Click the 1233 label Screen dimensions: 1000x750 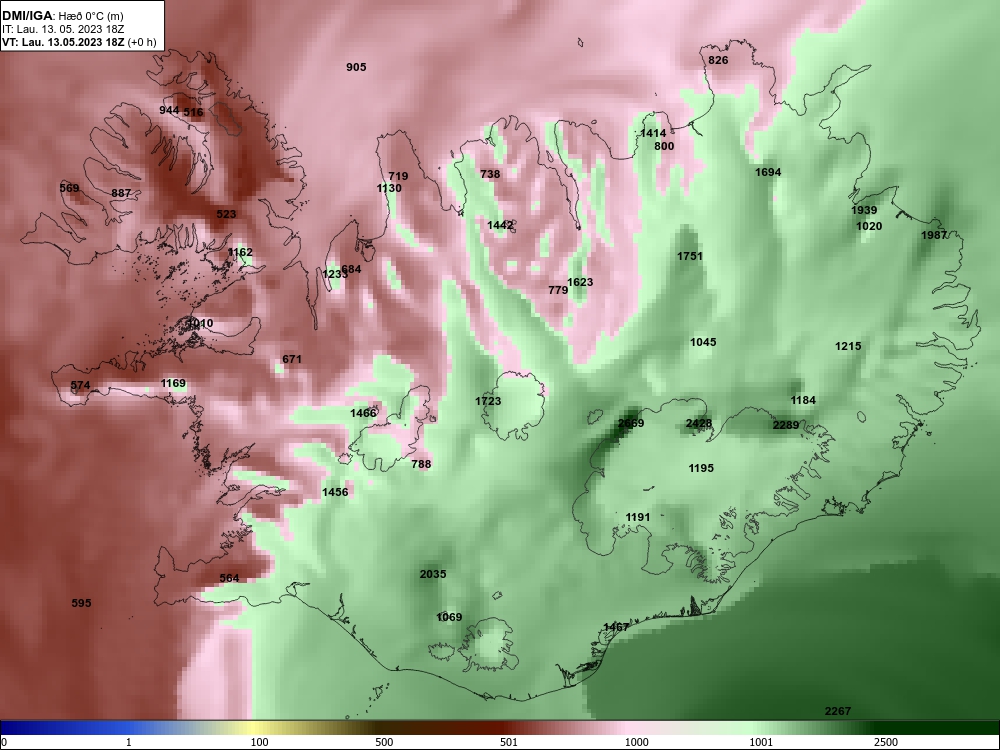point(333,274)
